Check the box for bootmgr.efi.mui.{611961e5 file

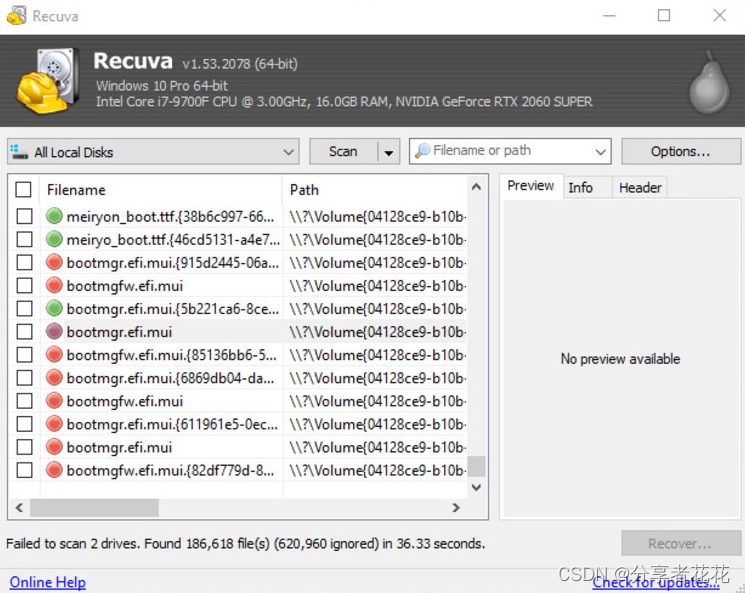point(24,424)
